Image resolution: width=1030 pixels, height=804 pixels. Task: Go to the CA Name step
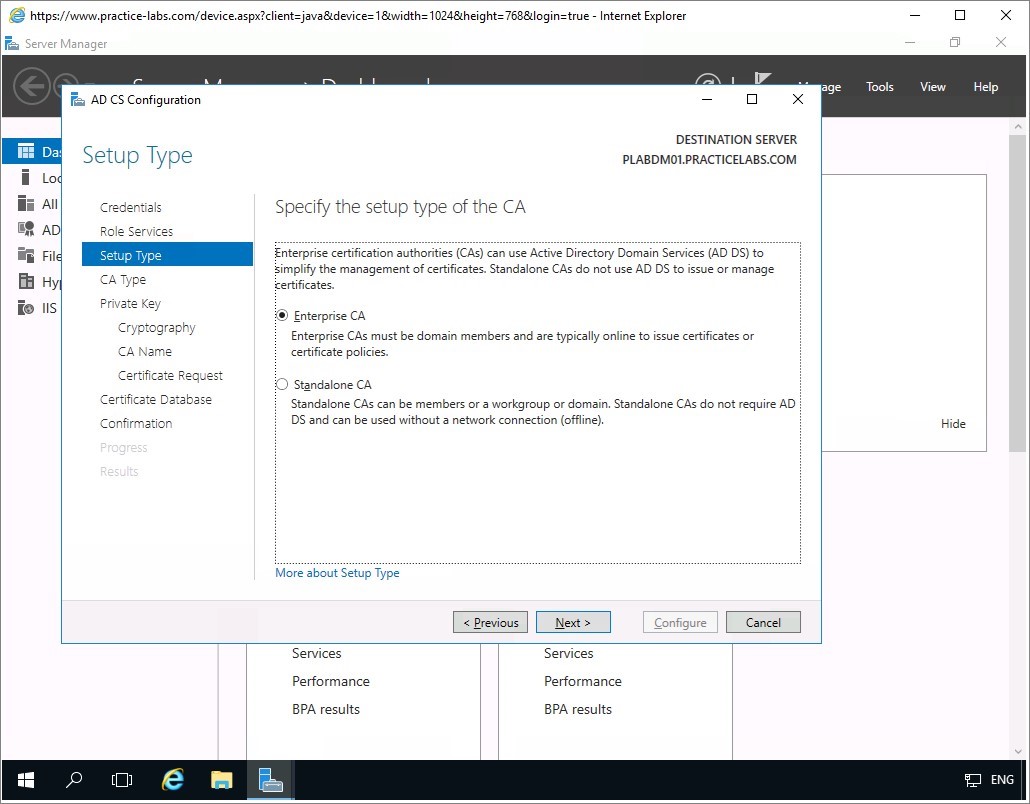point(145,351)
